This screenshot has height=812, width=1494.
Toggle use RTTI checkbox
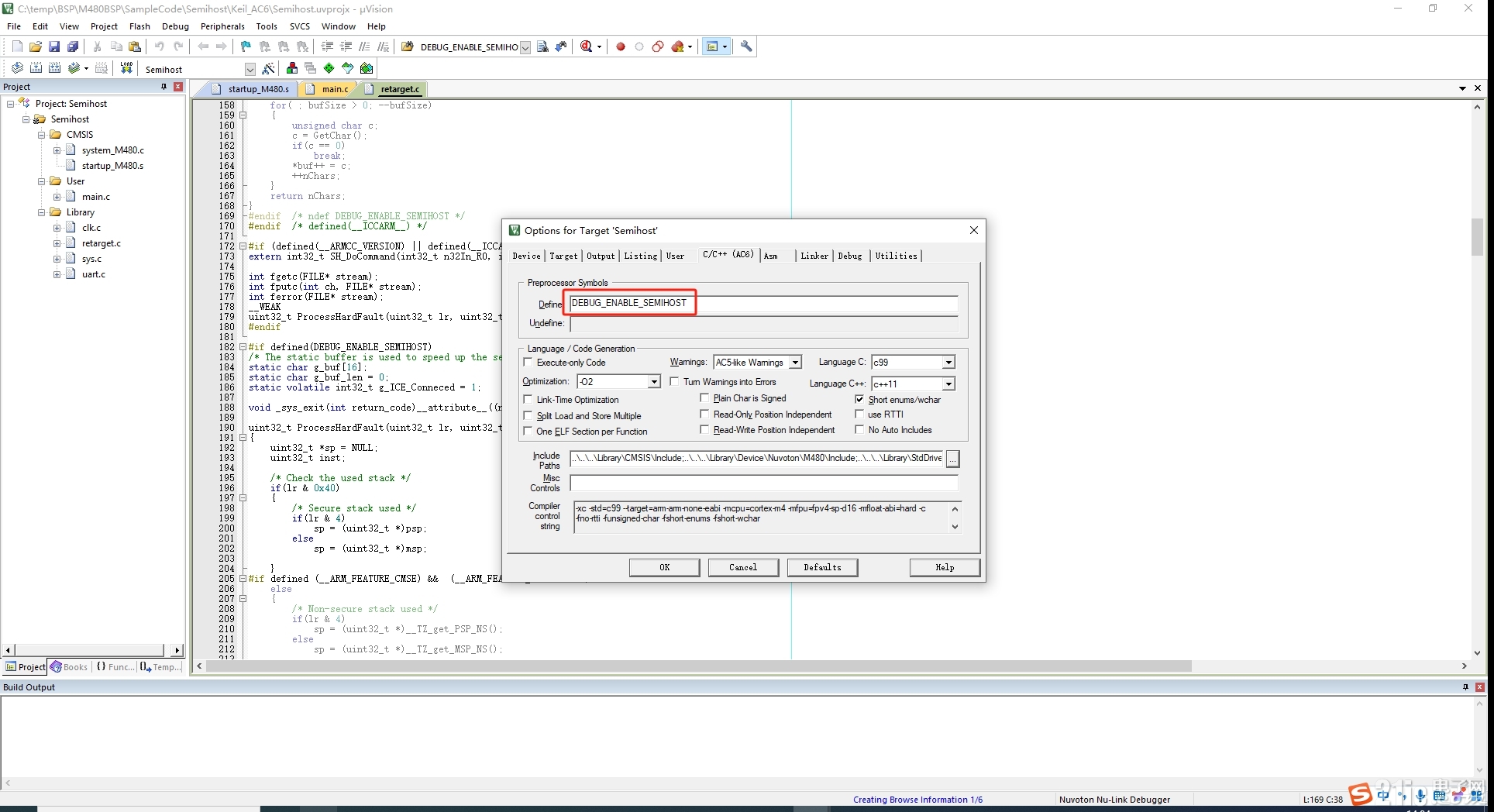(859, 414)
